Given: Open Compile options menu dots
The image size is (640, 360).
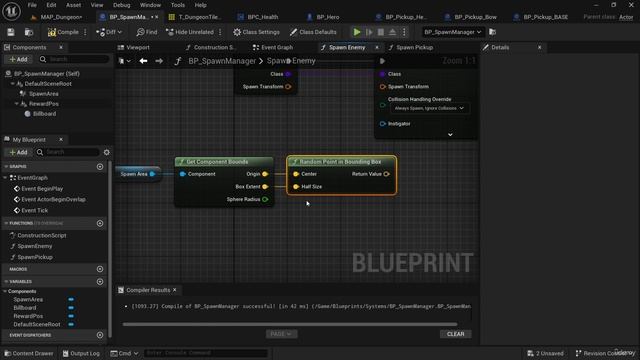Looking at the screenshot, I should [85, 32].
